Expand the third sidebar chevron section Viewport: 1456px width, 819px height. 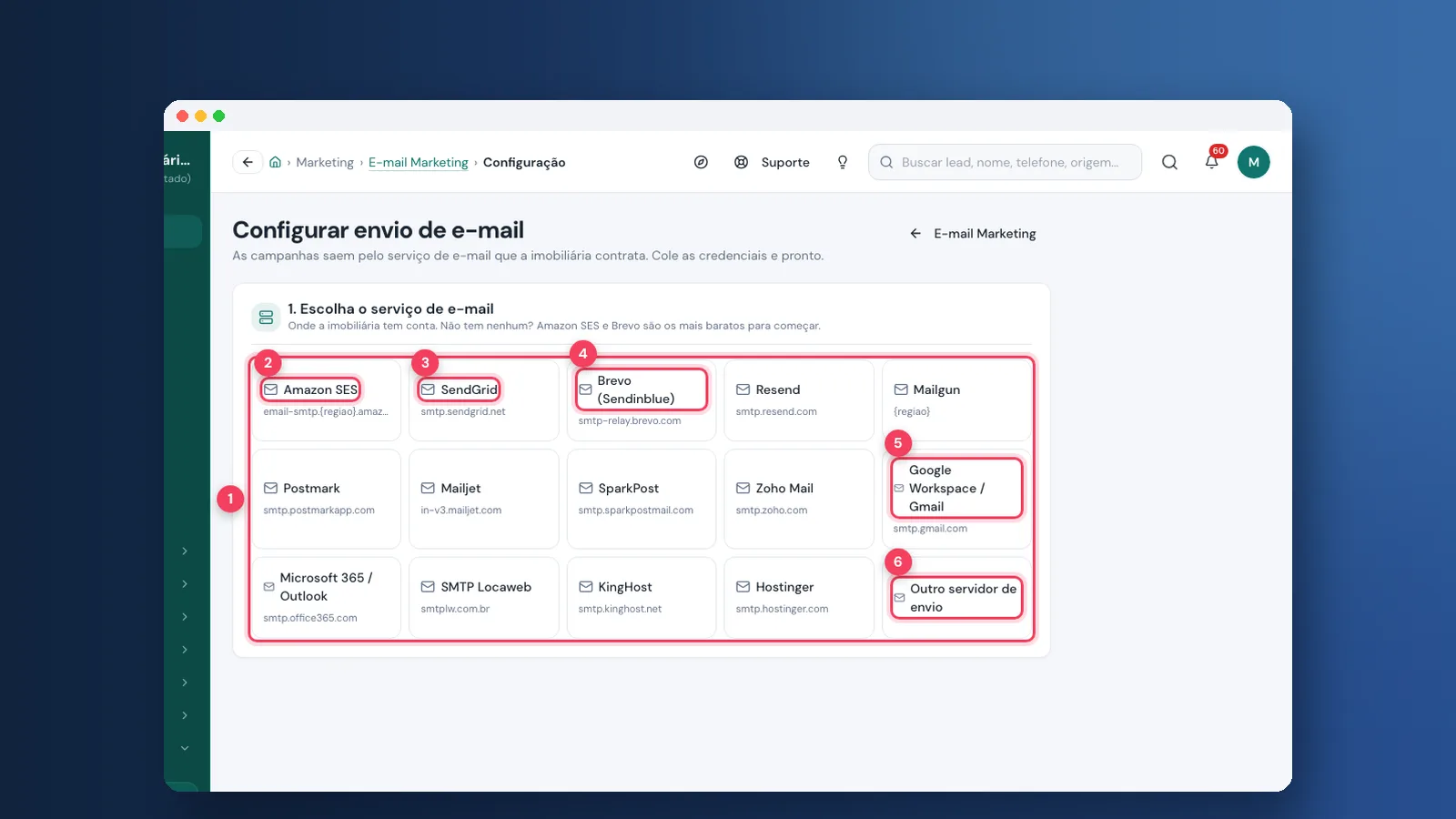click(x=185, y=617)
